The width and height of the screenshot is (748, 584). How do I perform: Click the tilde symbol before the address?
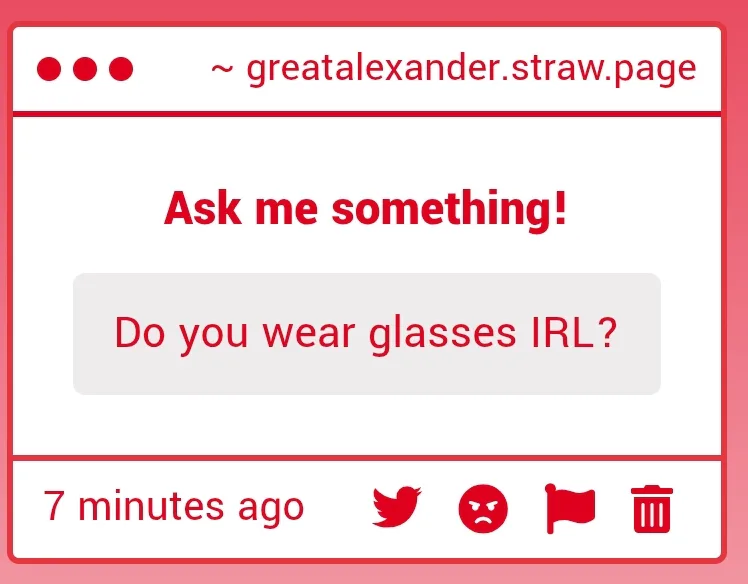pos(222,69)
